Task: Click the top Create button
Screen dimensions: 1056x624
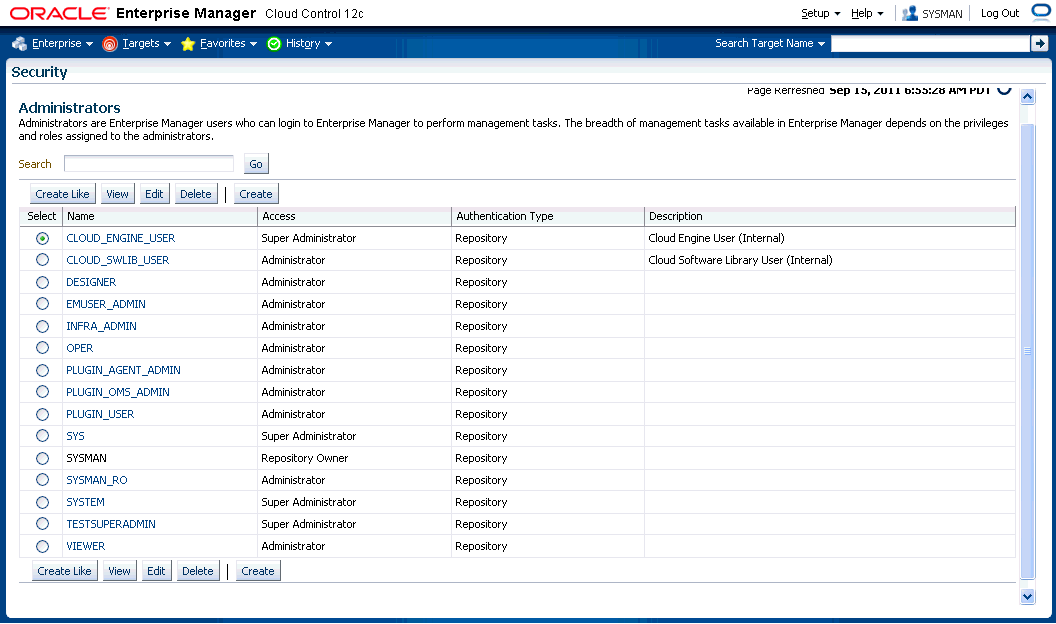Action: (256, 194)
